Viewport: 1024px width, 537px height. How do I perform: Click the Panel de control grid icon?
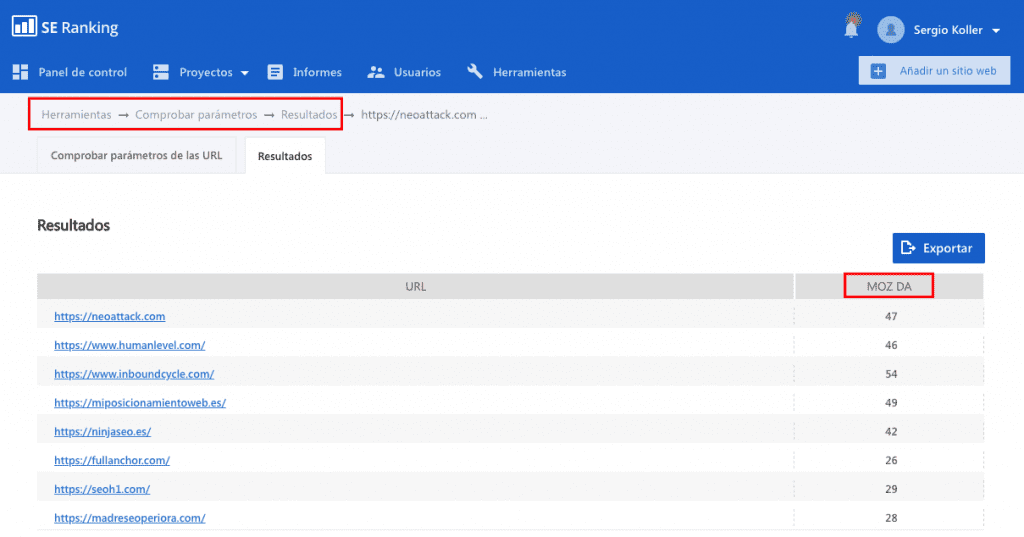[x=20, y=72]
